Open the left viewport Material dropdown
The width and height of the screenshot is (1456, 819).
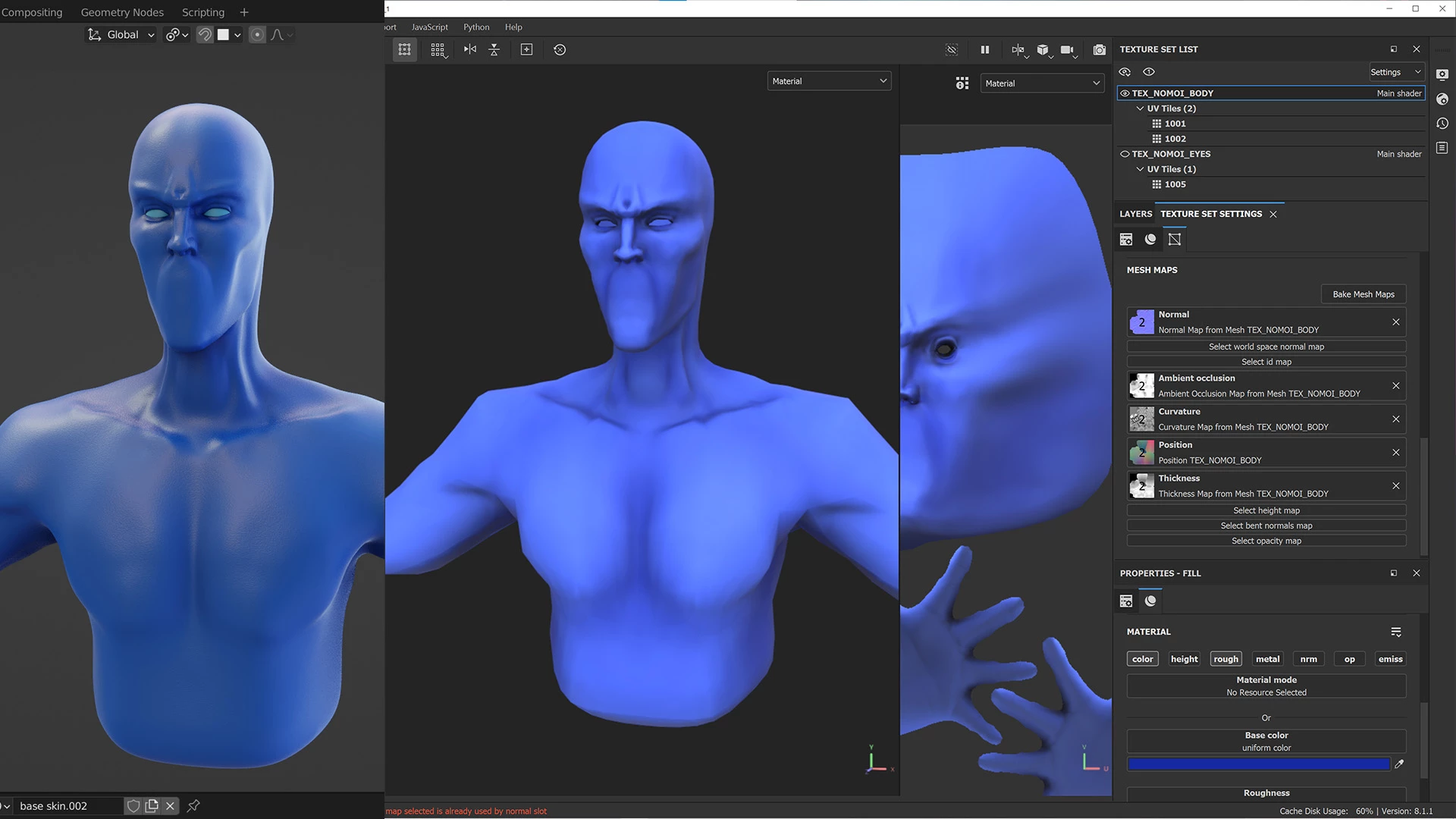tap(829, 81)
